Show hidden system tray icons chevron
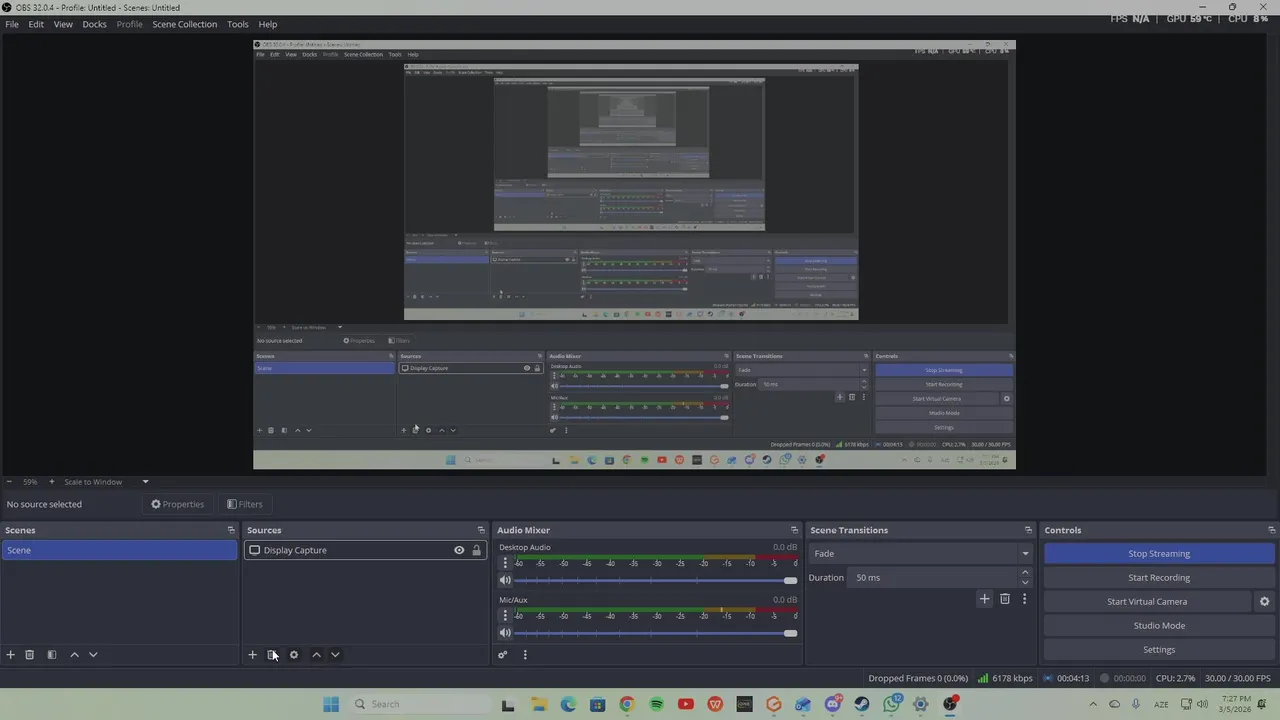This screenshot has width=1280, height=720. pos(1092,704)
